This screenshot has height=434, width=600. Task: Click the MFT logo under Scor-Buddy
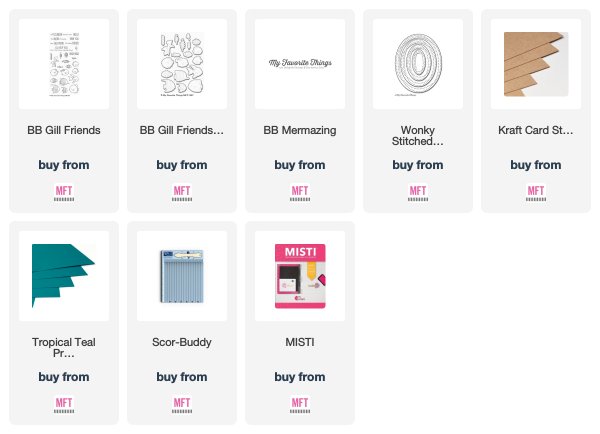[x=182, y=405]
